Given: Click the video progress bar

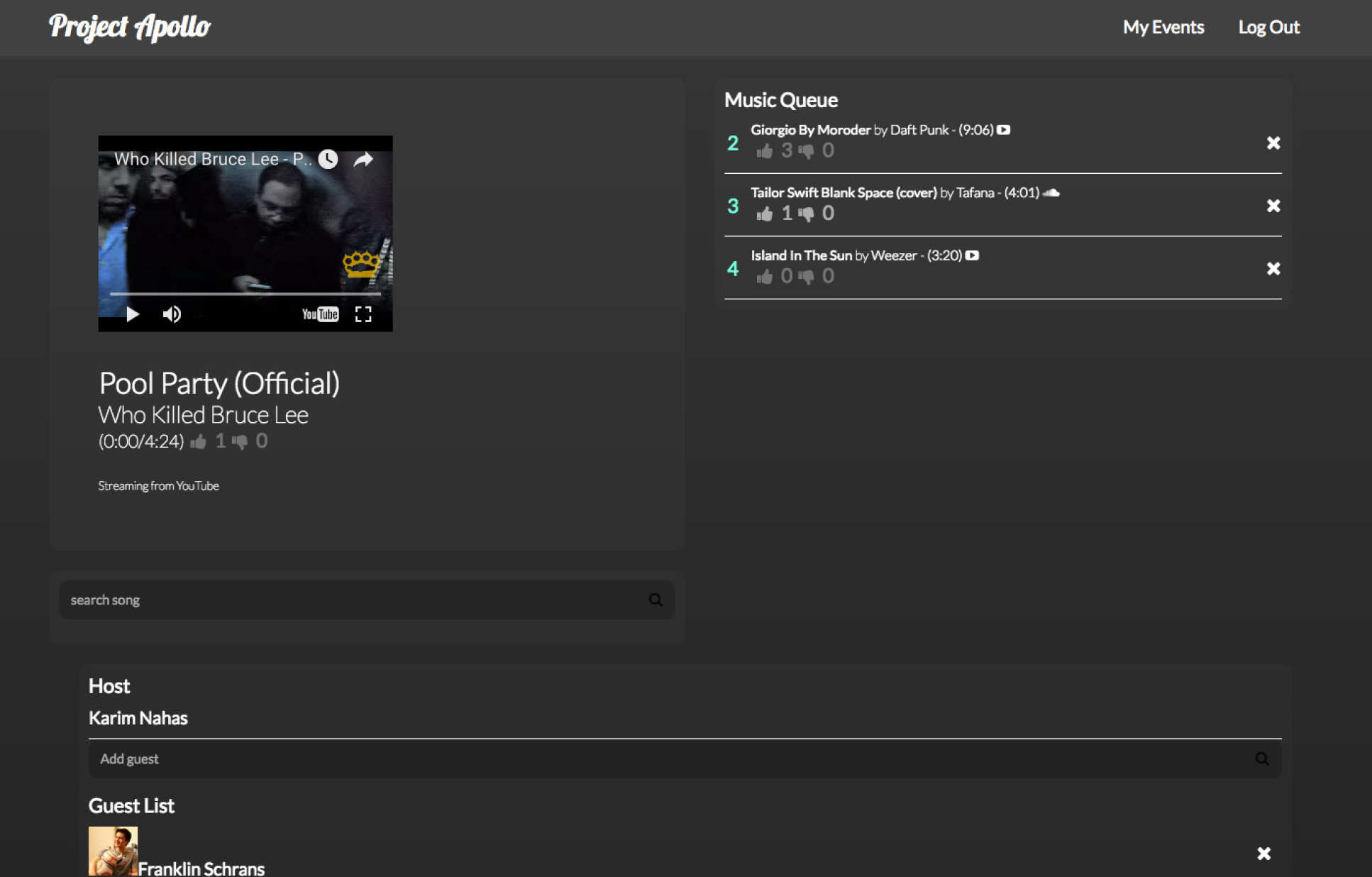Looking at the screenshot, I should (245, 293).
